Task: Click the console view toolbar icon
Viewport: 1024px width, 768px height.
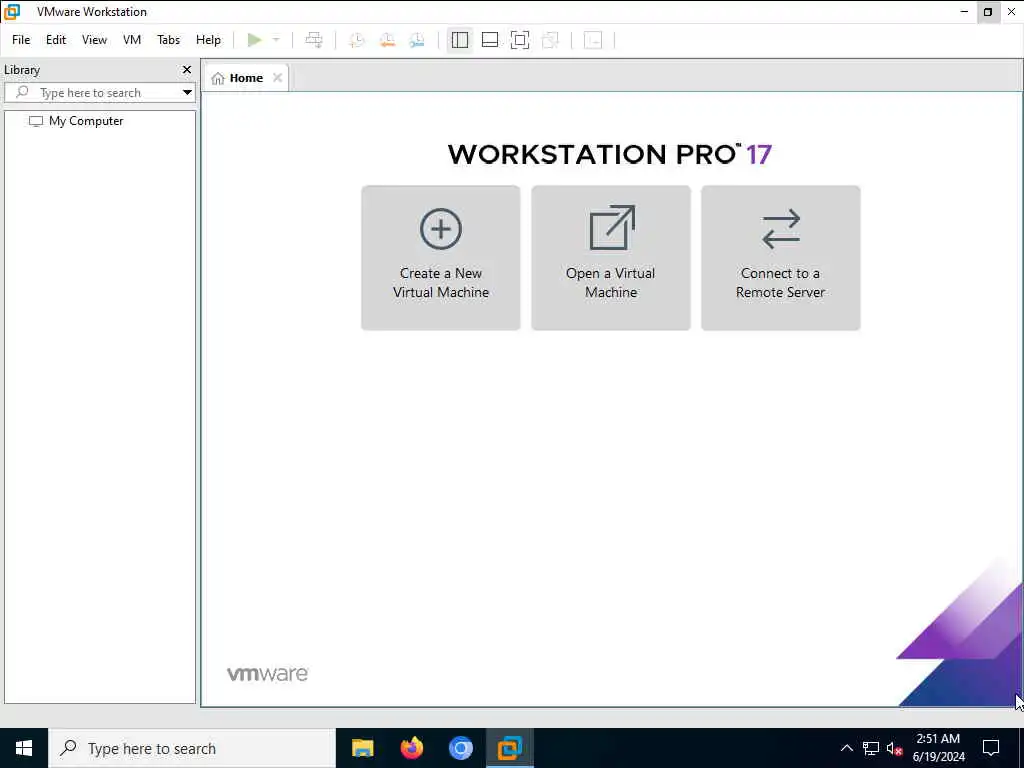Action: coord(593,40)
